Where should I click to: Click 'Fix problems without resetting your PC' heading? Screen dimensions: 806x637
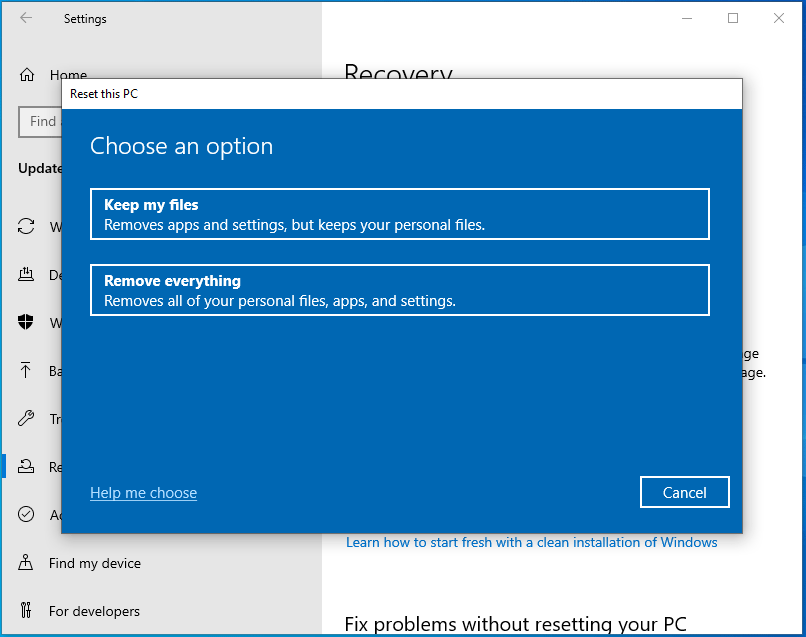[x=516, y=624]
